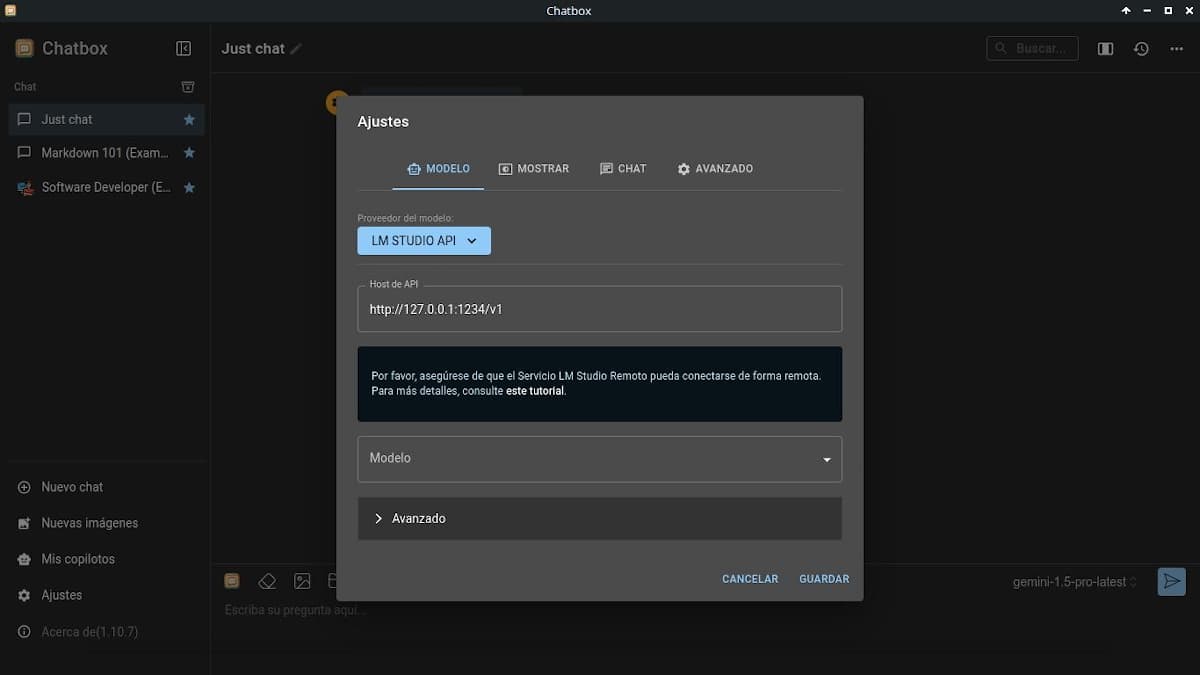Toggle star on Markdown 101 conversation
The image size is (1200, 675).
pos(189,153)
